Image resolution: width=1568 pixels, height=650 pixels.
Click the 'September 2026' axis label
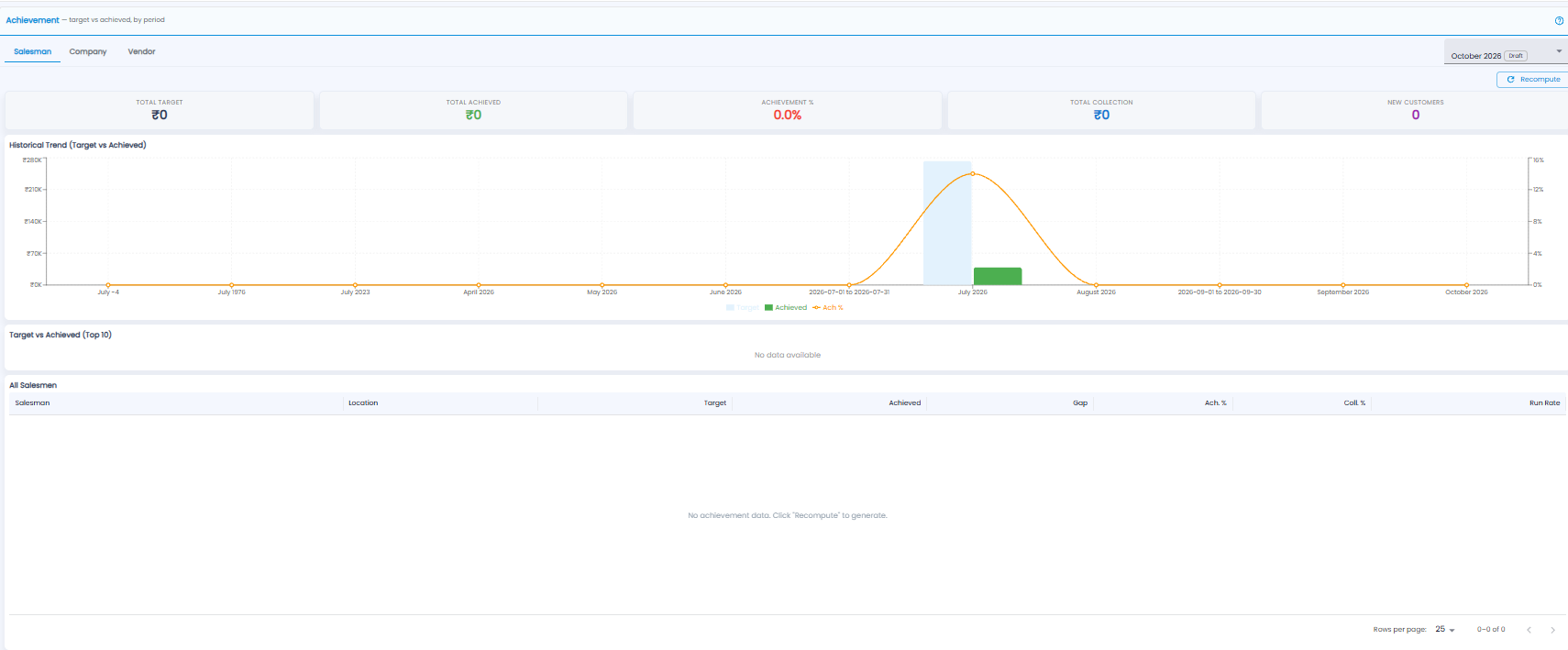click(x=1342, y=292)
